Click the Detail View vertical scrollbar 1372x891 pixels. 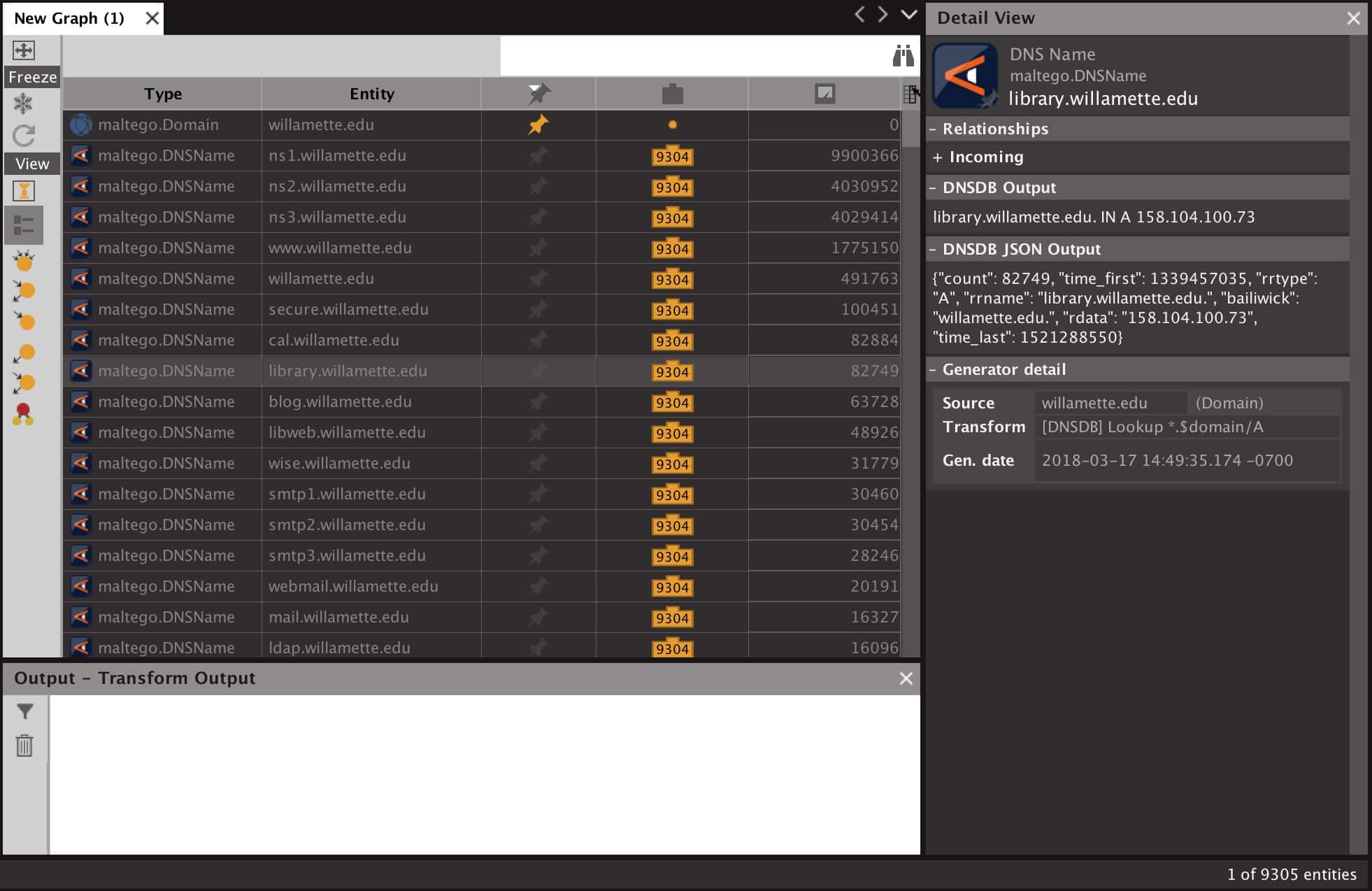[x=1358, y=444]
